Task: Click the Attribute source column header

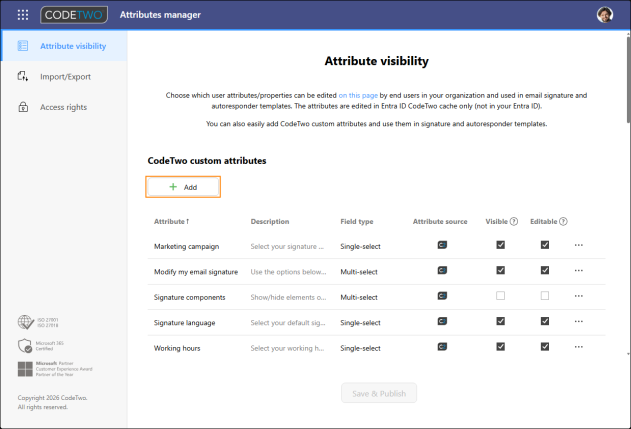Action: [440, 221]
